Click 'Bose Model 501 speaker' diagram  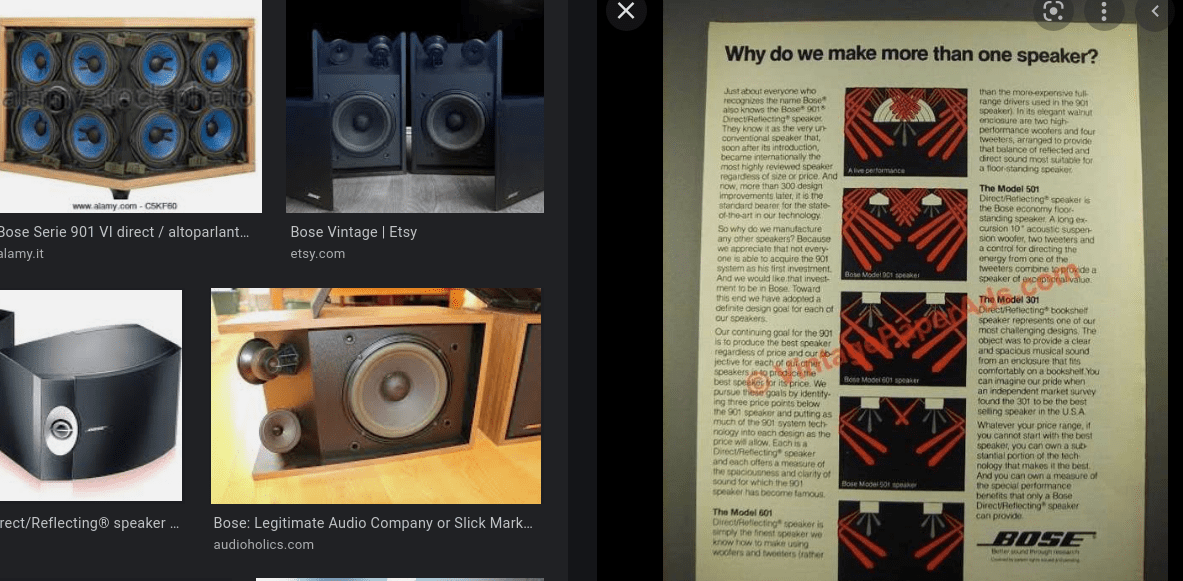902,444
